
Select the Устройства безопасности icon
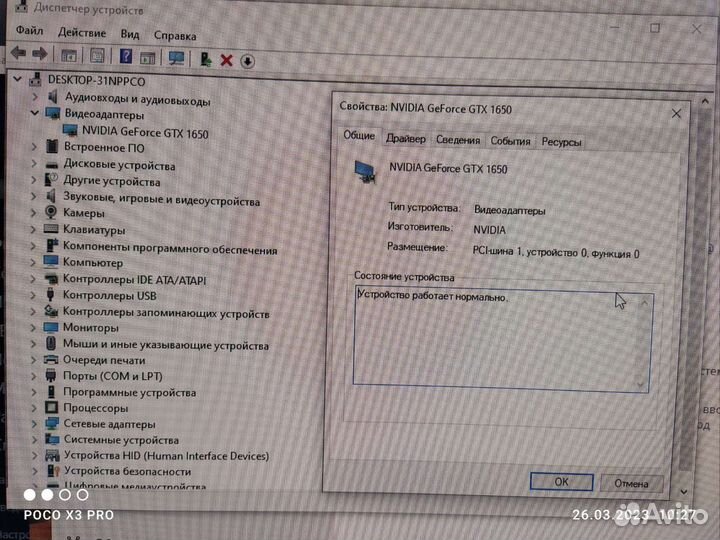coord(53,471)
